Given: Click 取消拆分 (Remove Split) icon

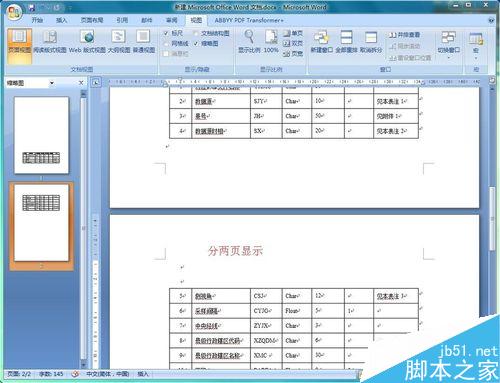Looking at the screenshot, I should (371, 42).
